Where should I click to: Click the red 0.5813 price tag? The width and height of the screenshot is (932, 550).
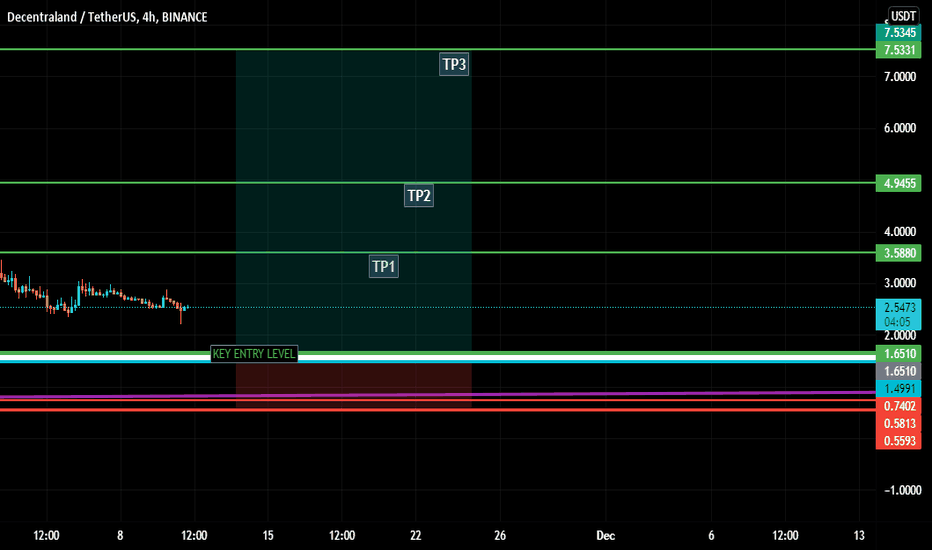899,423
